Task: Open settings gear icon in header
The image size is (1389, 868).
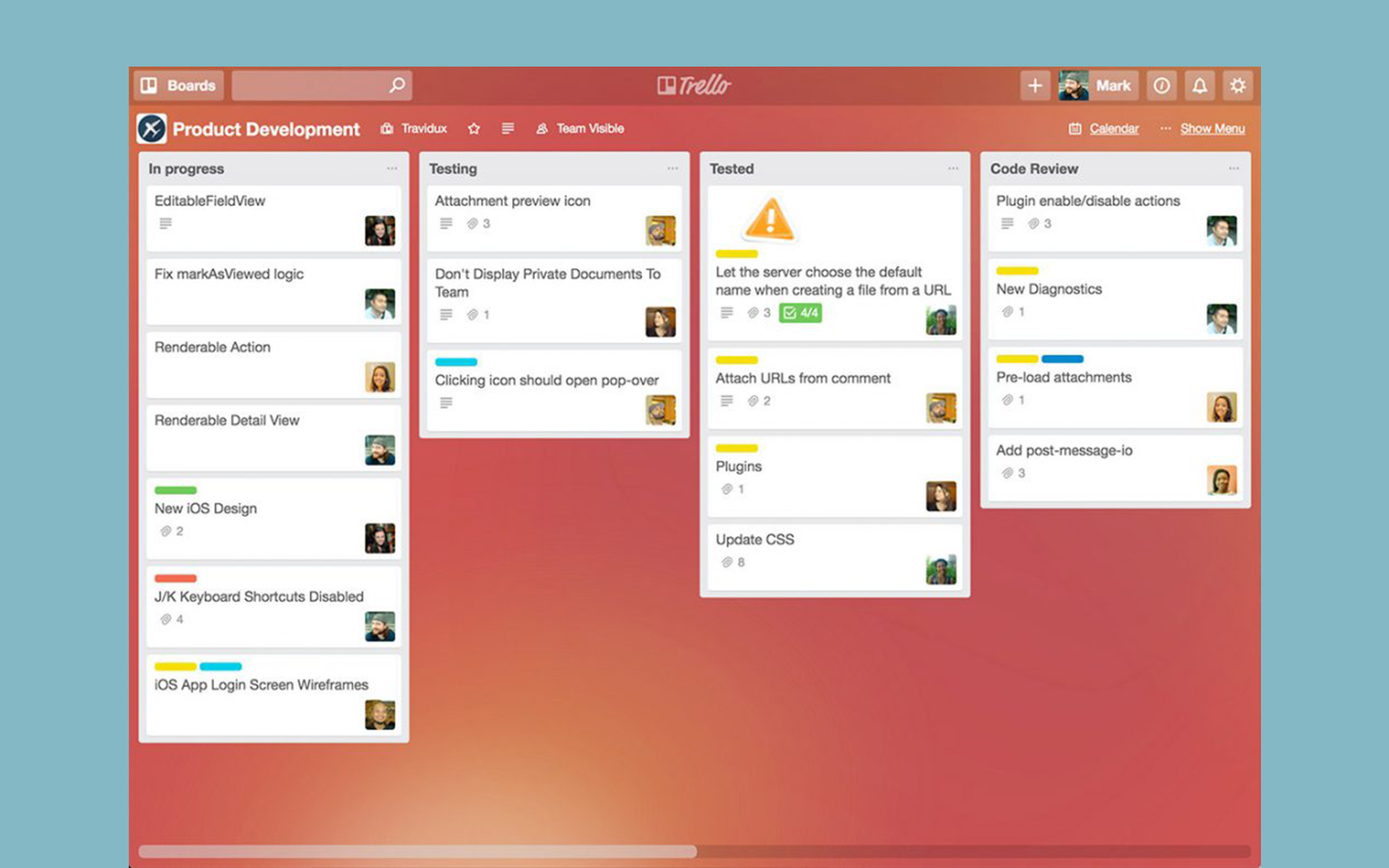Action: 1238,85
